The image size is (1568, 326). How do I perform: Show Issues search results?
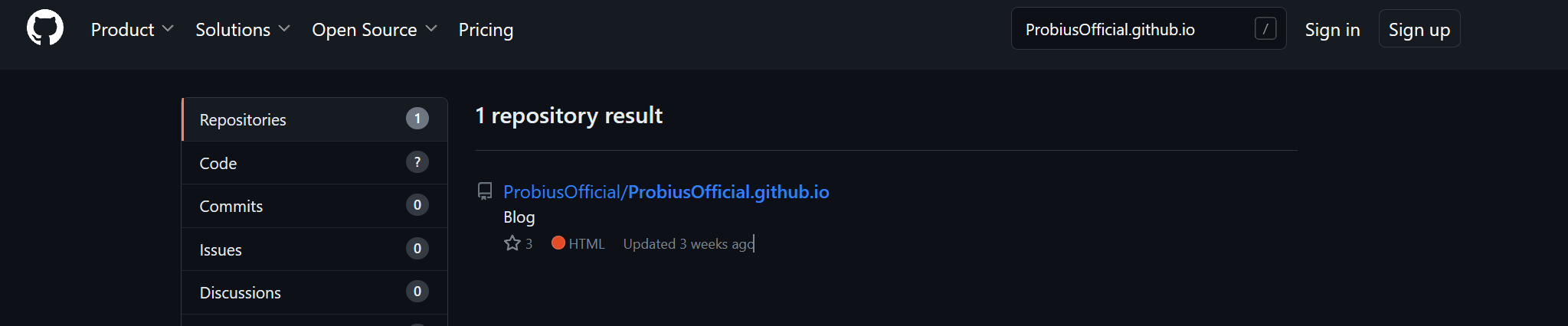[x=221, y=249]
